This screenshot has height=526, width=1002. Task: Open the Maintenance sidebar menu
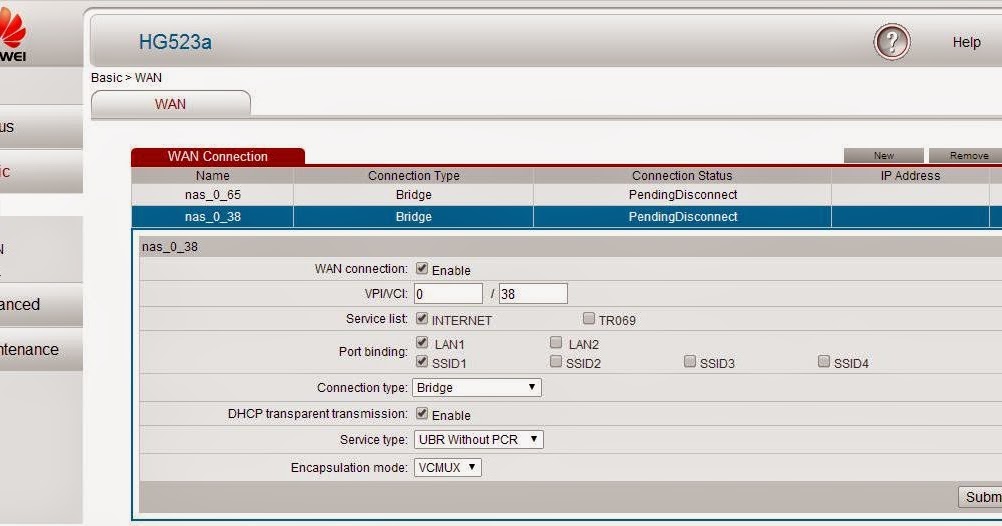(41, 349)
